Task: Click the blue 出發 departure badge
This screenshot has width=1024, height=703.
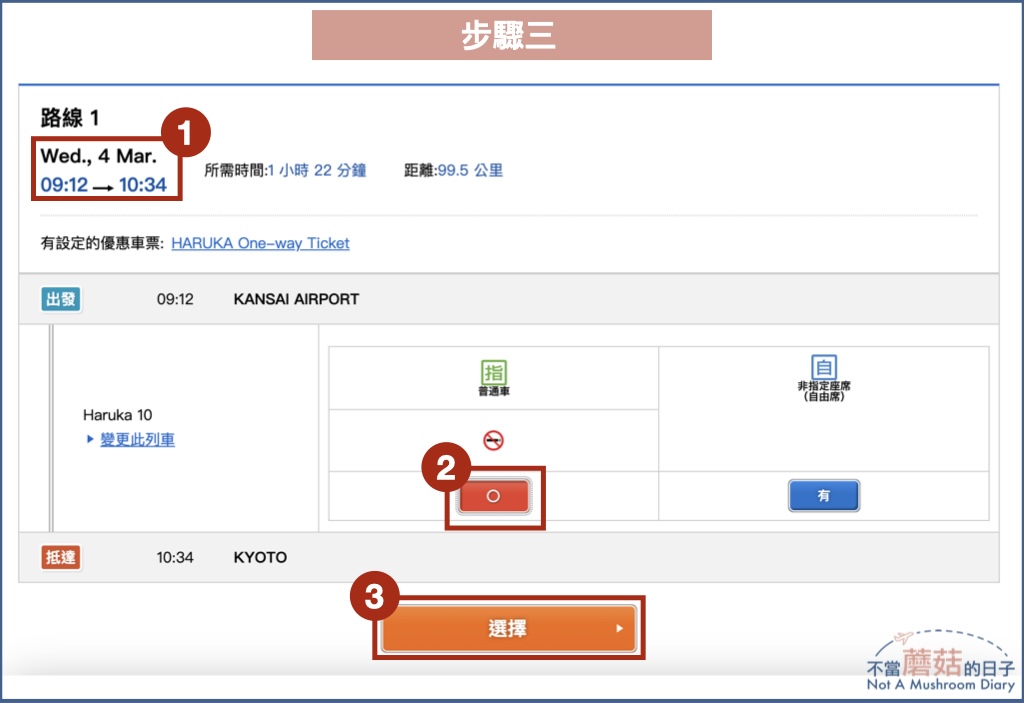Action: tap(60, 298)
